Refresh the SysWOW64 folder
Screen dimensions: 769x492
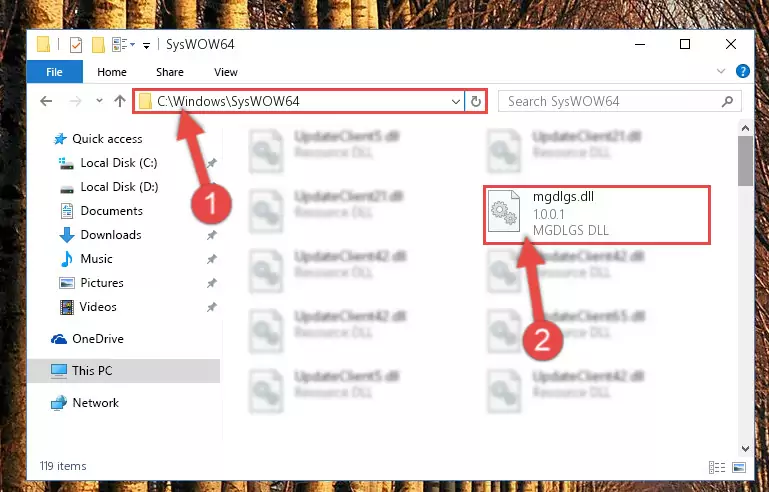[x=476, y=102]
